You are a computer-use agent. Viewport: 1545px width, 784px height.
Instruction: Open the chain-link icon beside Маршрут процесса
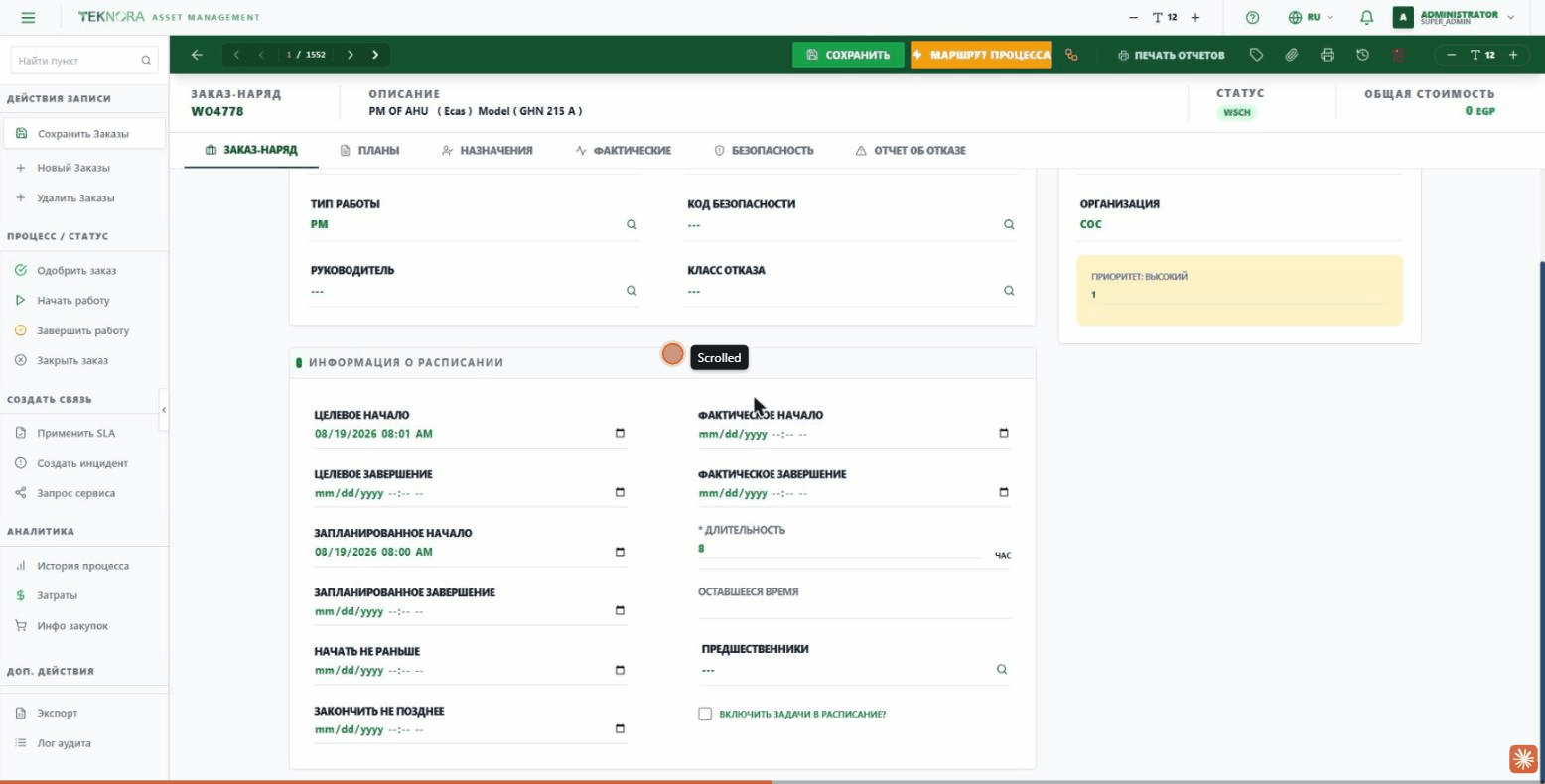click(x=1071, y=55)
